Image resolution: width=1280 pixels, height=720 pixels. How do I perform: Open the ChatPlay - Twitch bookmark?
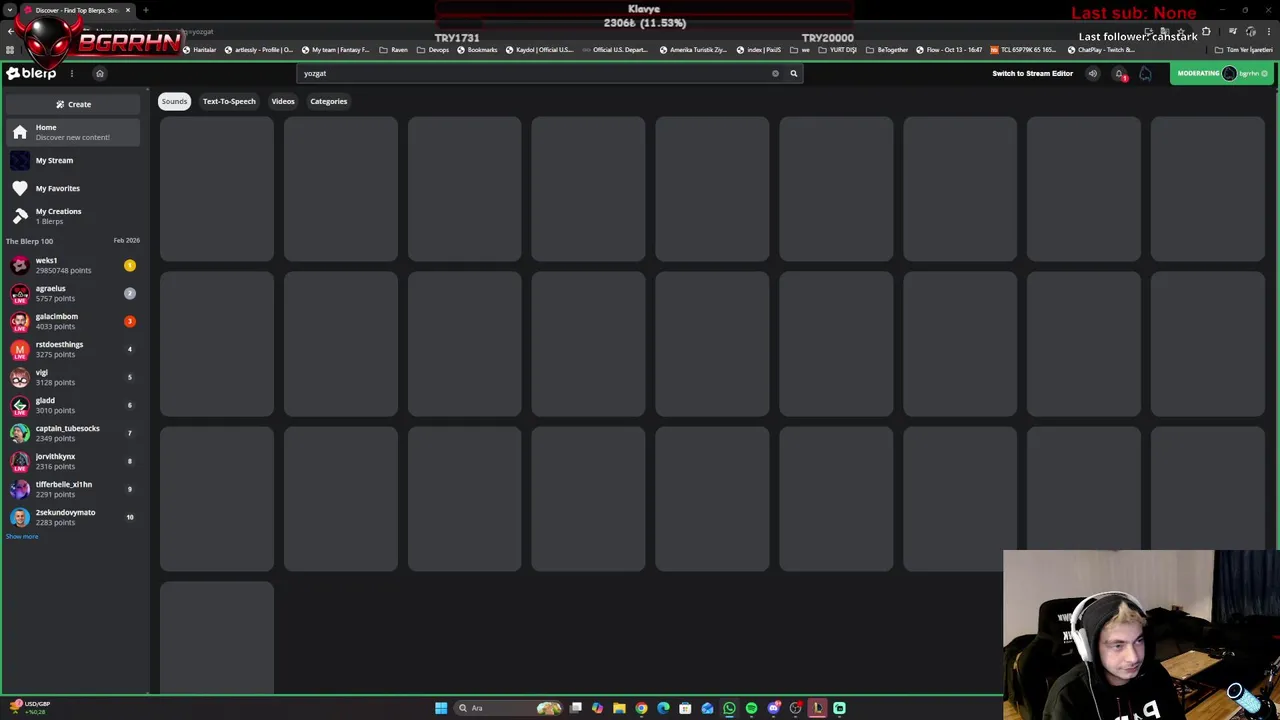point(1102,50)
